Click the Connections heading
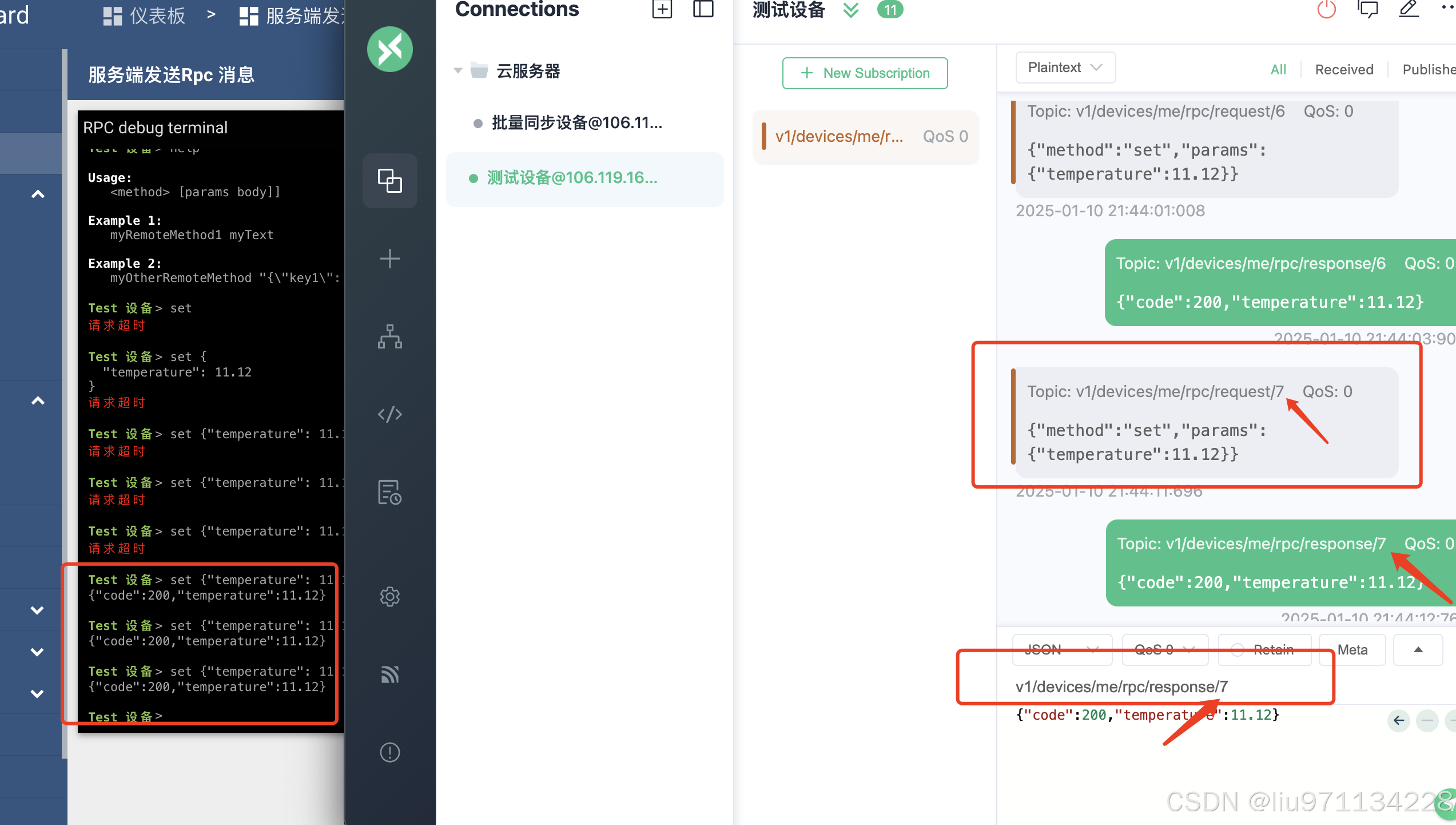The height and width of the screenshot is (825, 1456). click(x=517, y=10)
